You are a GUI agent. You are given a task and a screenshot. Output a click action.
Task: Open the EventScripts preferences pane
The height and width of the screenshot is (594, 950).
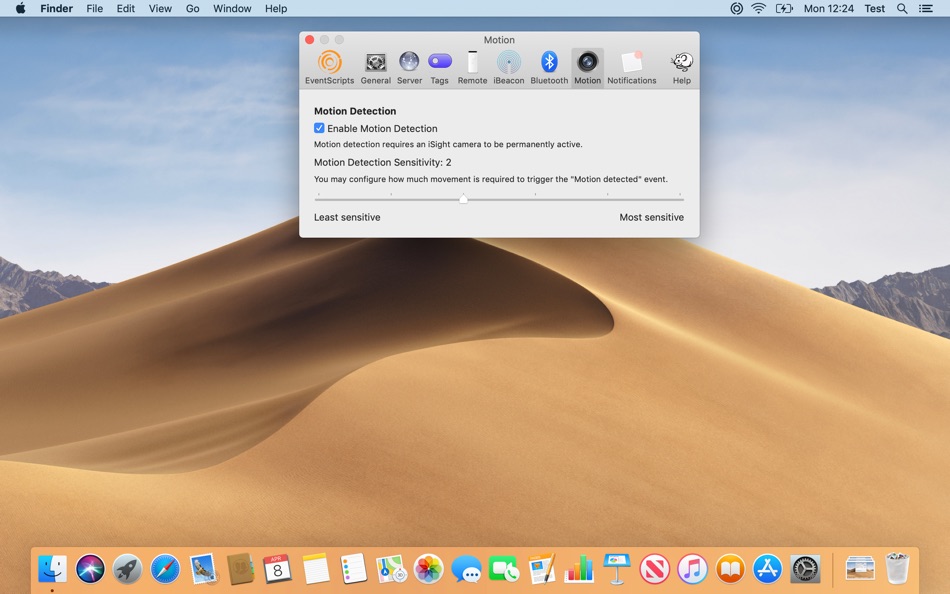click(x=329, y=68)
